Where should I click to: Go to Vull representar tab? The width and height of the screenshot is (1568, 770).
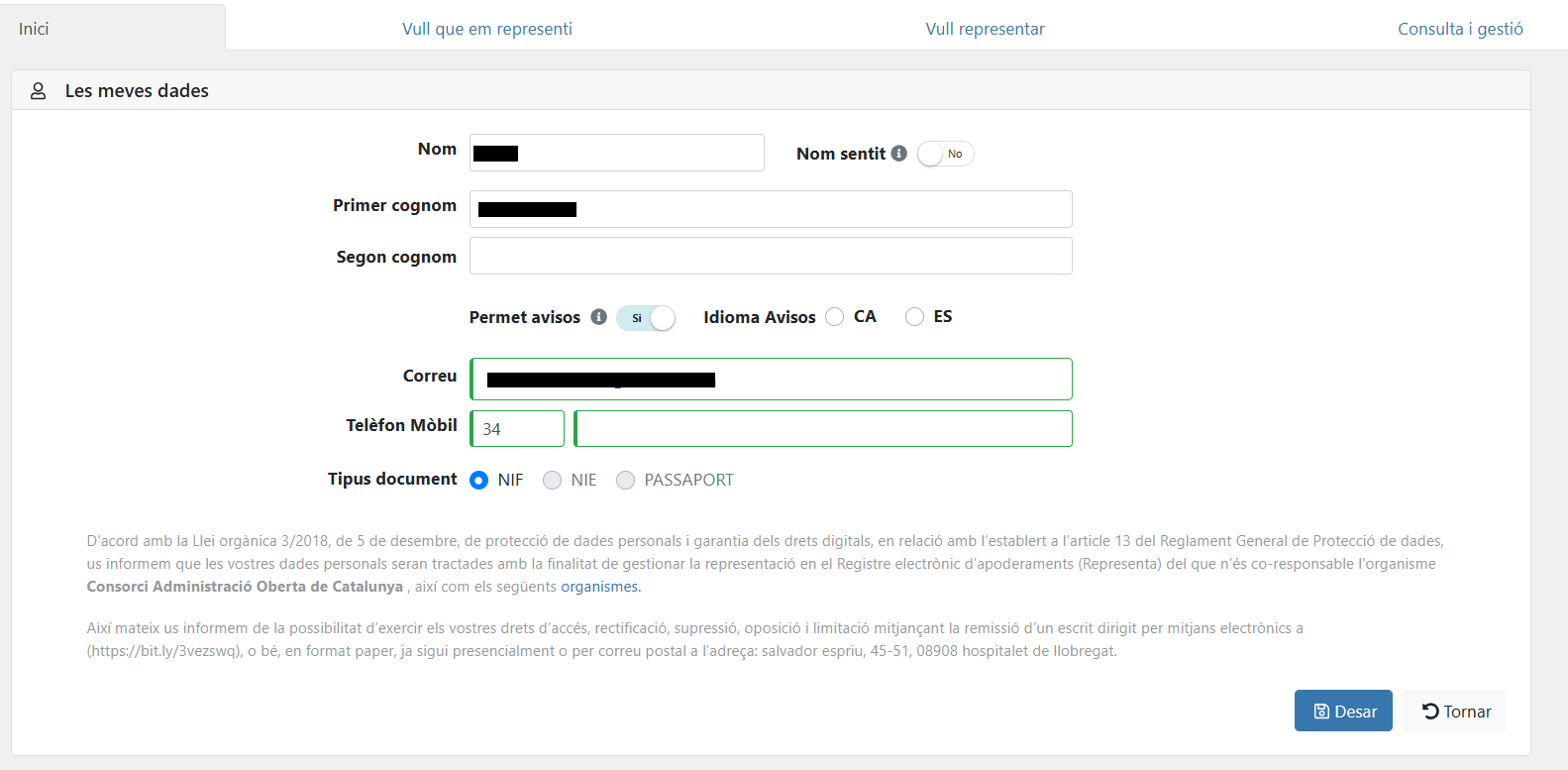coord(986,29)
